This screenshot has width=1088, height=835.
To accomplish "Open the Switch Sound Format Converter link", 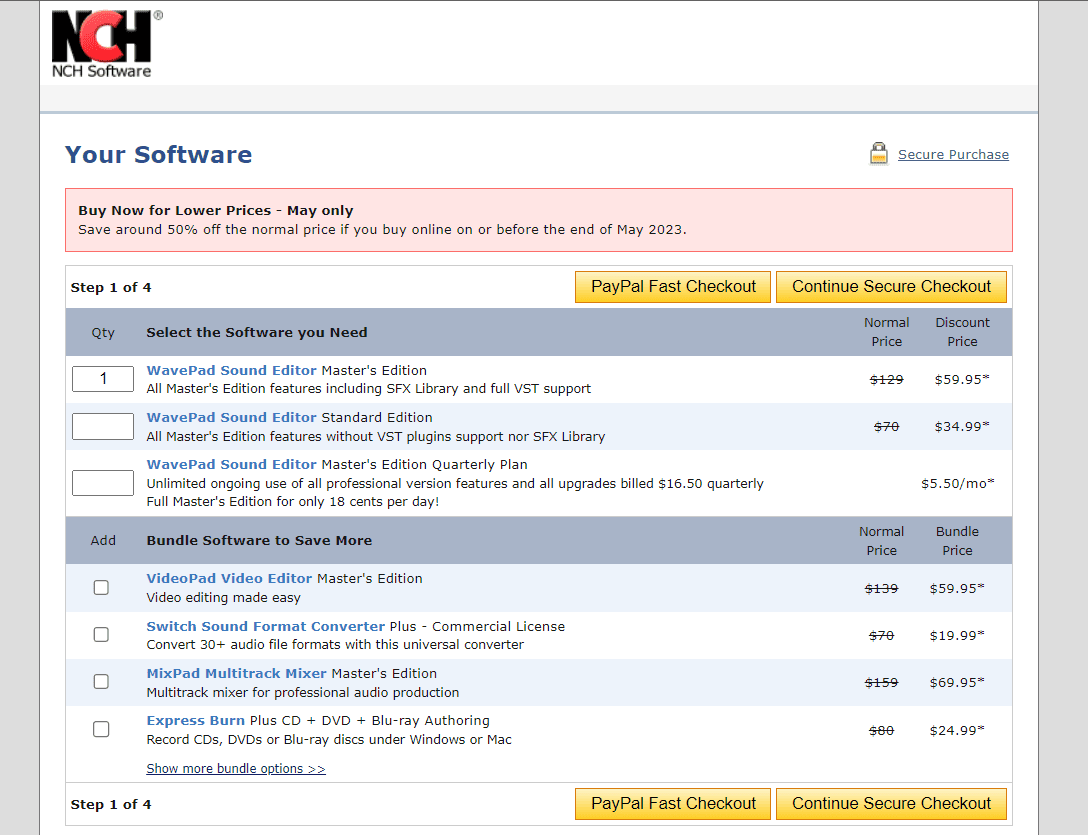I will pos(266,627).
